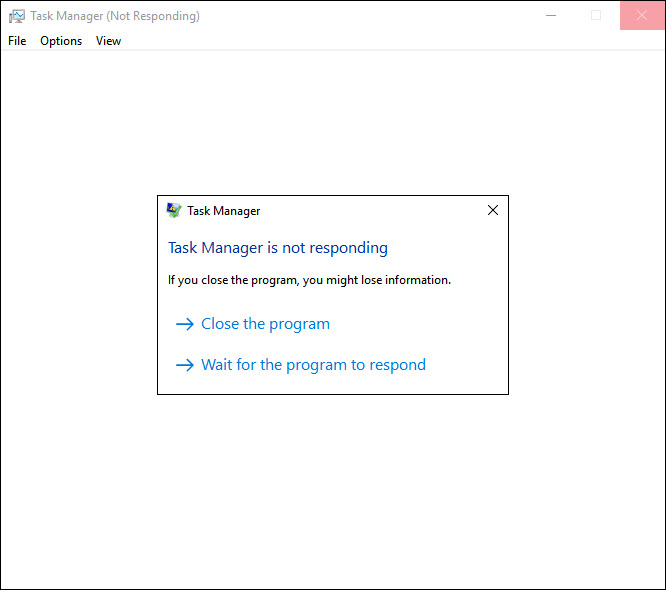Click the arrow icon beside Wait for the program
The height and width of the screenshot is (590, 666).
(184, 365)
